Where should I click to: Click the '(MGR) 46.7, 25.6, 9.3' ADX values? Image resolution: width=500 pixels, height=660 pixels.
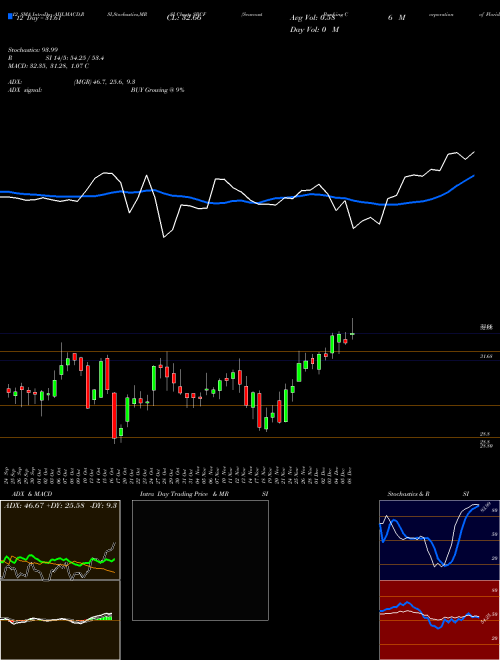(104, 82)
